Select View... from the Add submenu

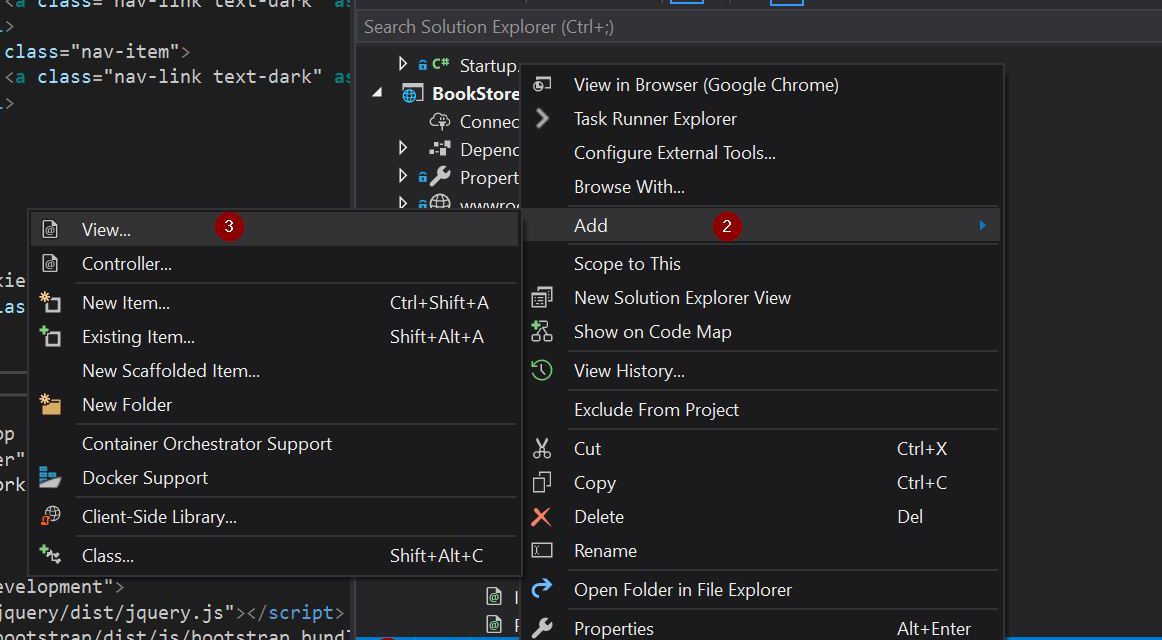tap(106, 230)
